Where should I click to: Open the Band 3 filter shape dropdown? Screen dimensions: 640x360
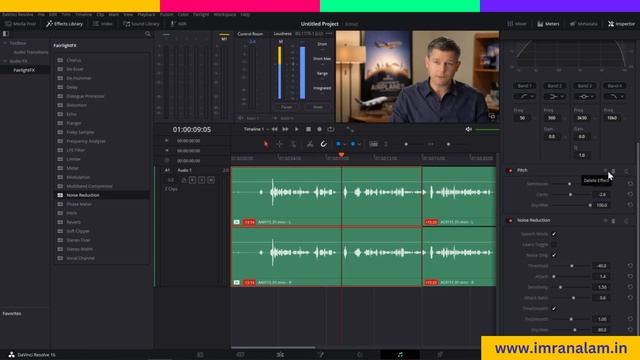[584, 96]
